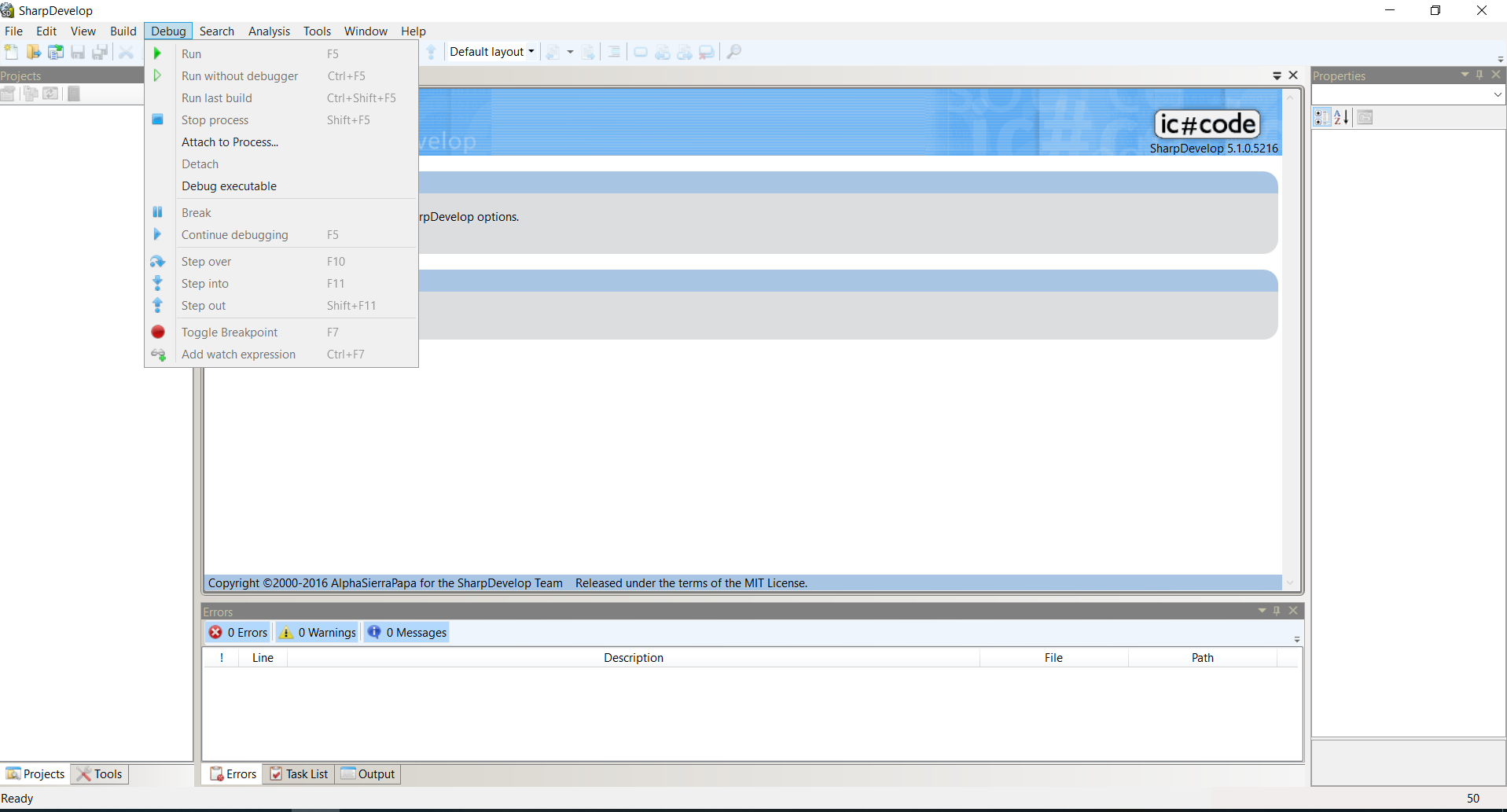This screenshot has width=1507, height=812.
Task: Select Debug executable menu entry
Action: click(x=281, y=186)
